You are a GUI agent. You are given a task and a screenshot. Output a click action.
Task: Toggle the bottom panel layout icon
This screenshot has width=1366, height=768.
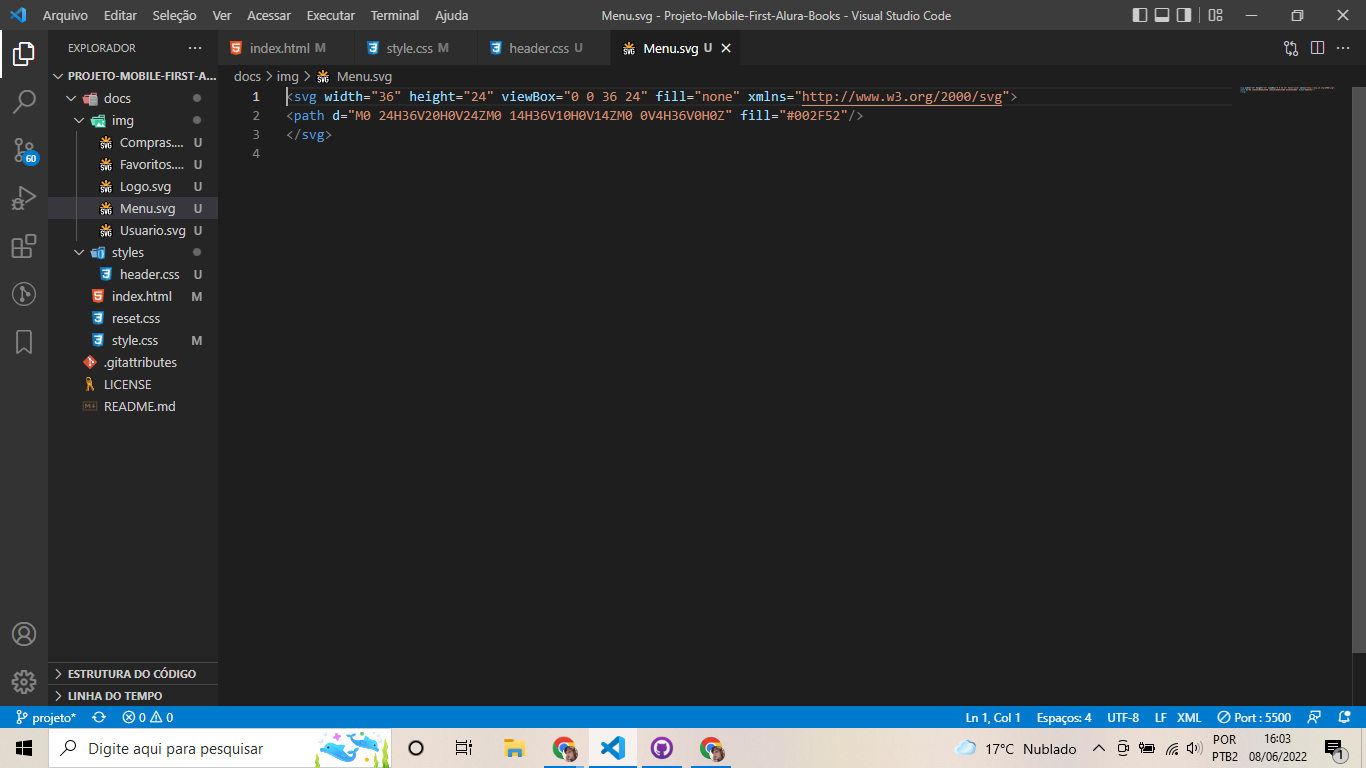click(1162, 15)
